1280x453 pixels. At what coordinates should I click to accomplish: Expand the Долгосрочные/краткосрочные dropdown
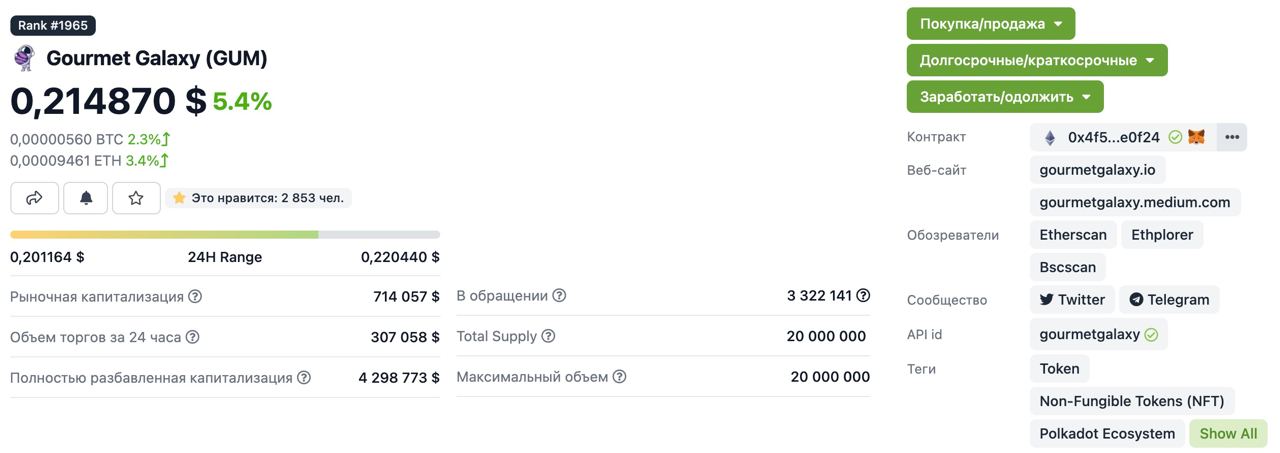[1037, 60]
